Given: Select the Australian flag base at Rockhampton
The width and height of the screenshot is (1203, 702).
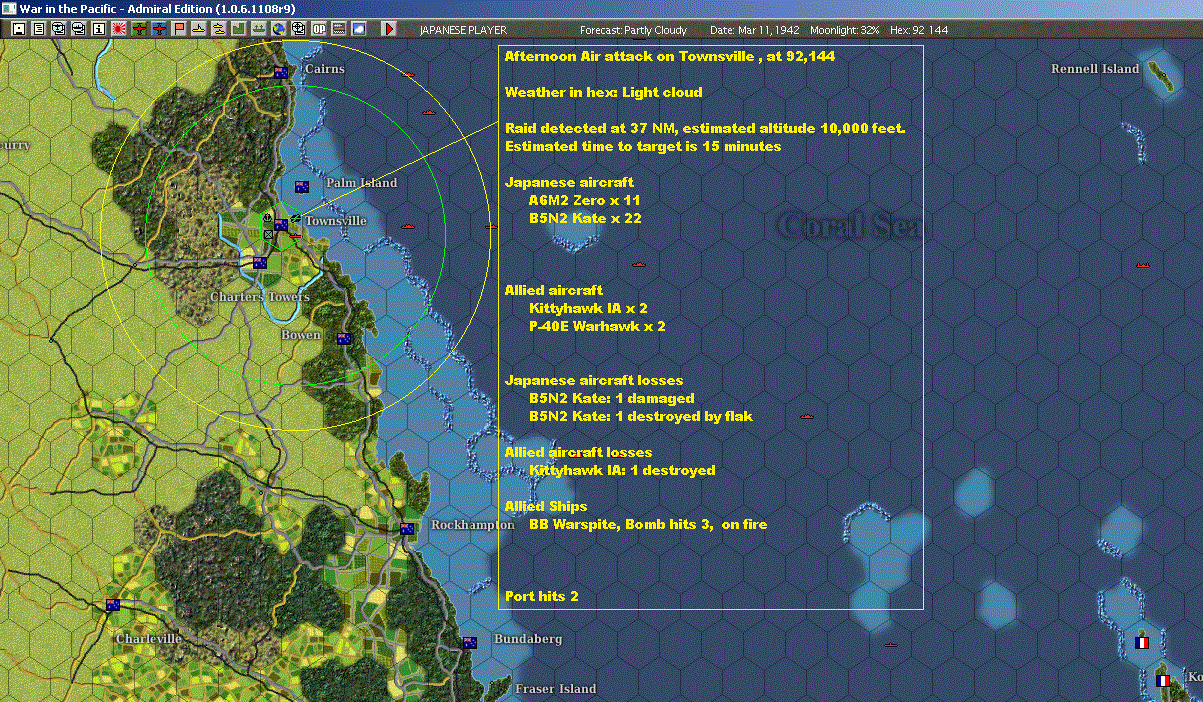Looking at the screenshot, I should point(407,528).
